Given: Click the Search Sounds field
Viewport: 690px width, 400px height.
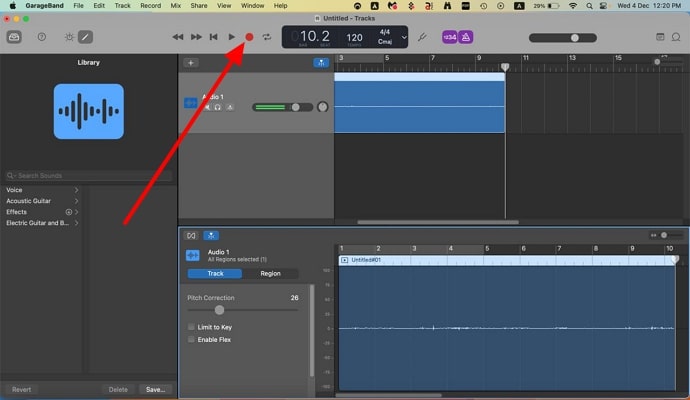Looking at the screenshot, I should (x=88, y=176).
